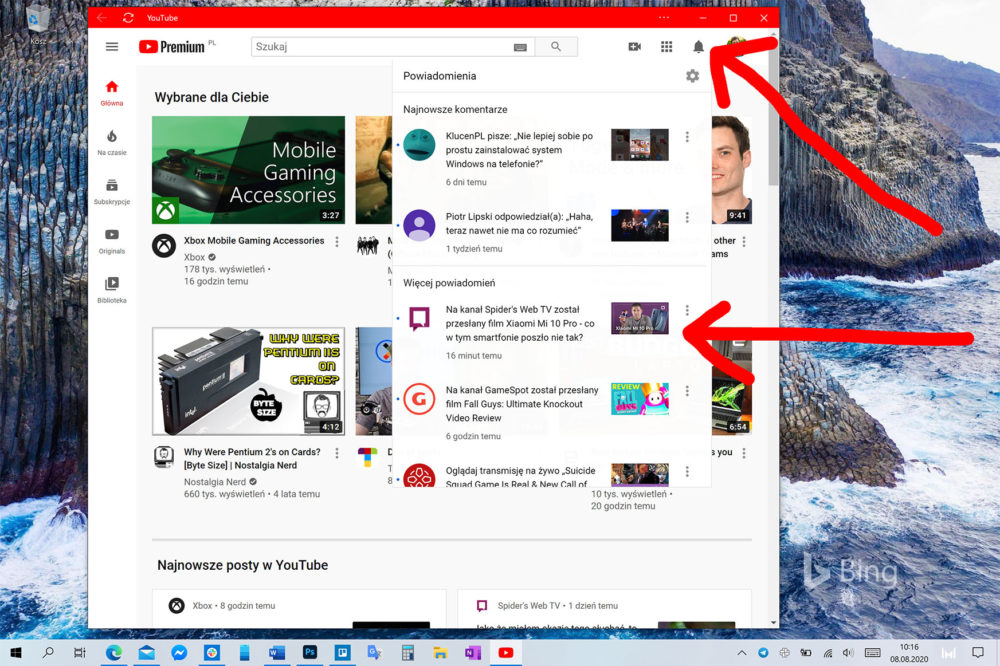Open options menu for Pentium 2's video
The width and height of the screenshot is (1000, 666).
(337, 453)
